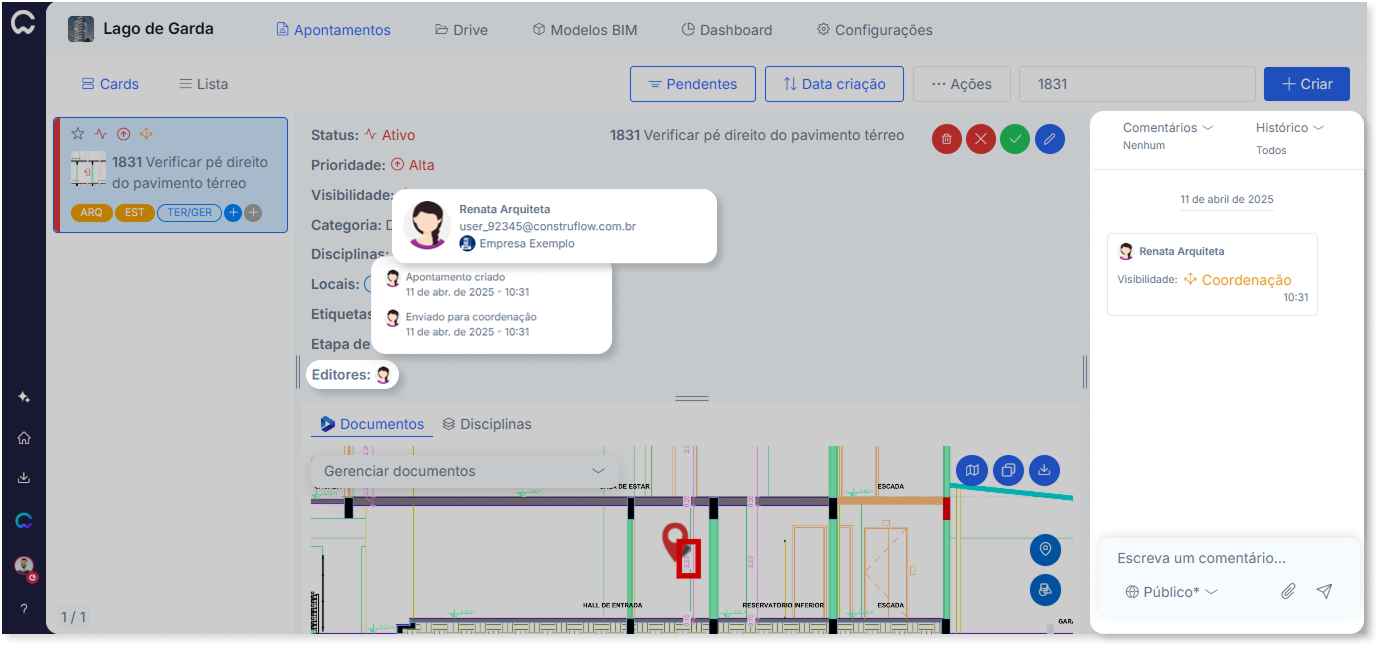Click the copy layers icon above drawing

click(1008, 470)
